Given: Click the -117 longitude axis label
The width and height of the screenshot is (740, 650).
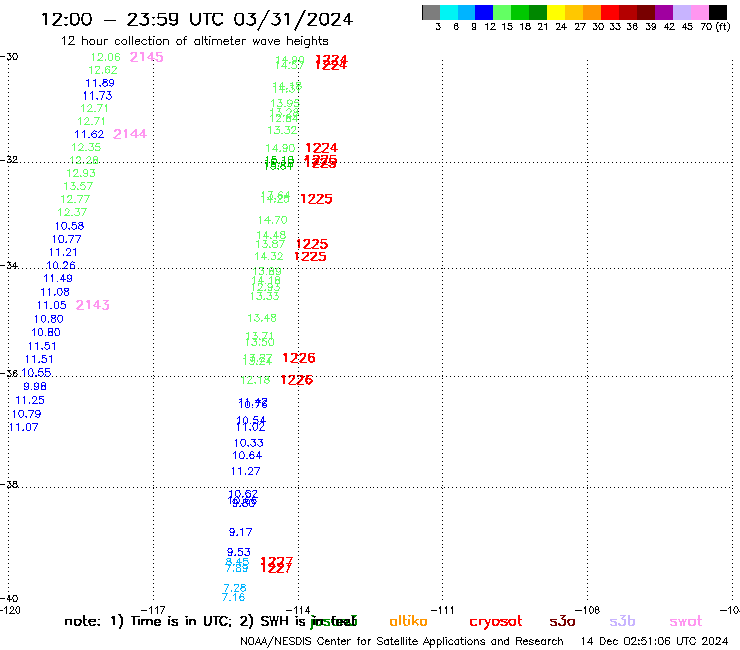Looking at the screenshot, I should [x=153, y=610].
